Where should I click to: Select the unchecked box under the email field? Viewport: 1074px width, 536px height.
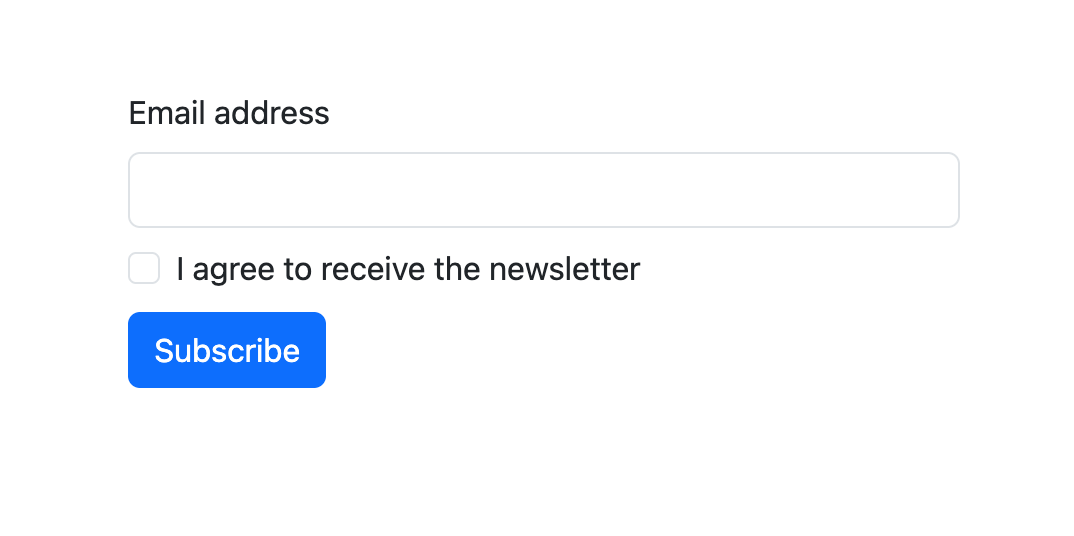144,269
